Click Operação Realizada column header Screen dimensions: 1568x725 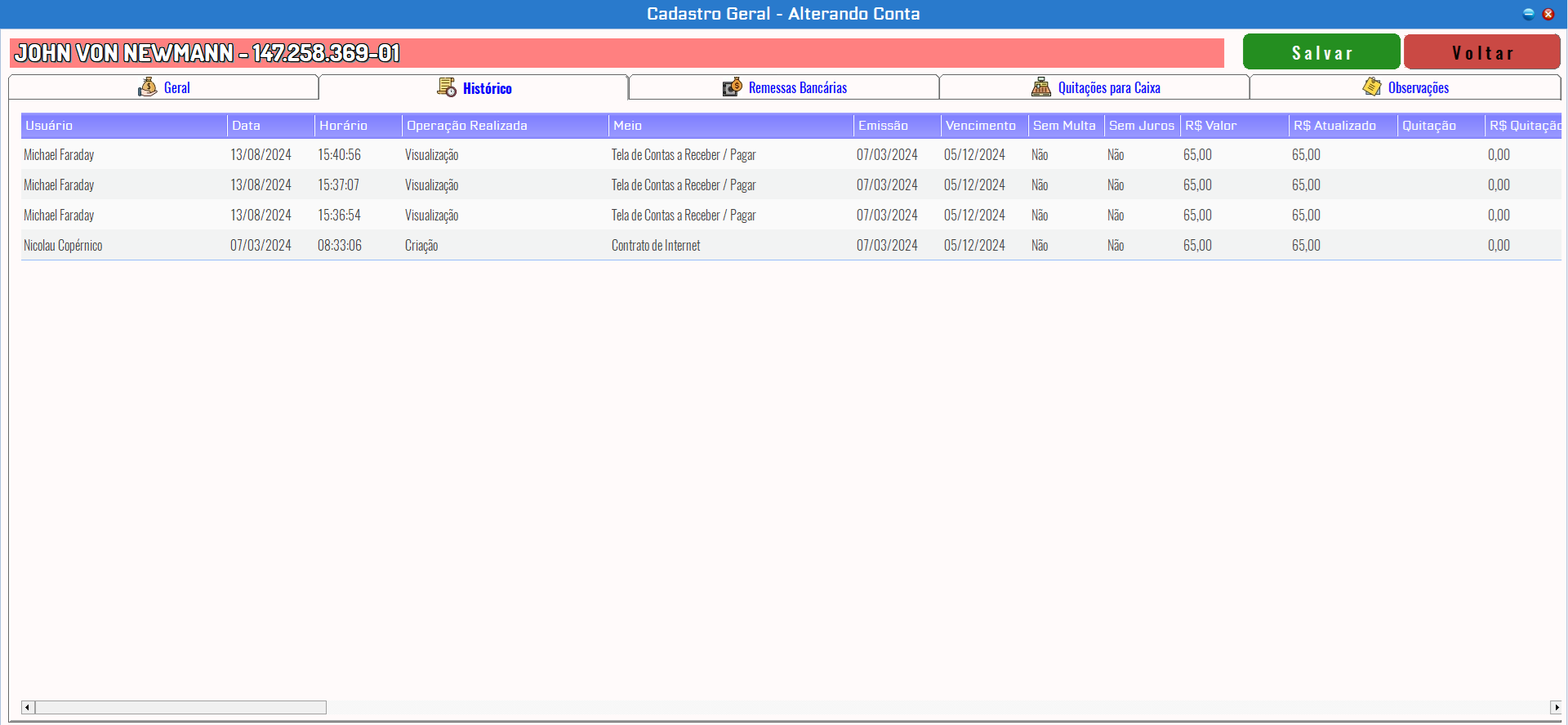coord(506,126)
